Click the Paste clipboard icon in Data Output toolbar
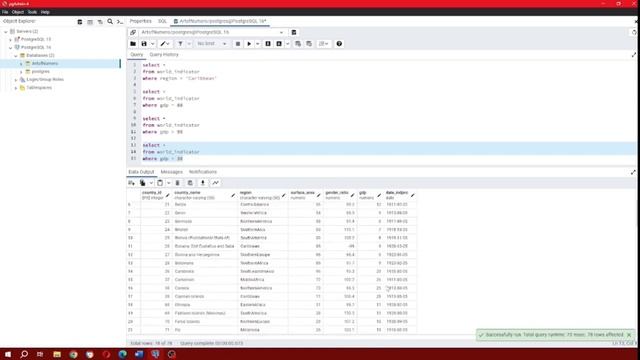This screenshot has height=360, width=640. pos(160,183)
